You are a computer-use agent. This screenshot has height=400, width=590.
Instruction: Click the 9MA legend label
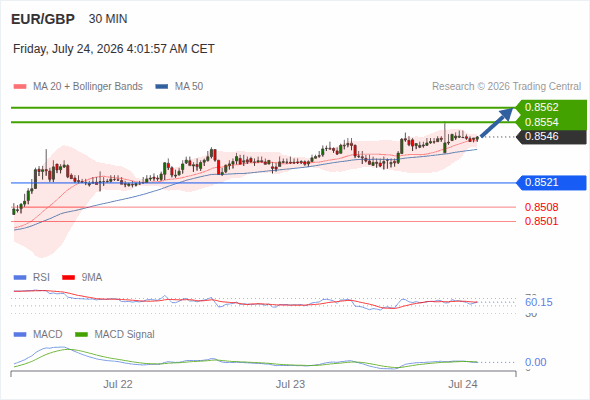click(92, 278)
